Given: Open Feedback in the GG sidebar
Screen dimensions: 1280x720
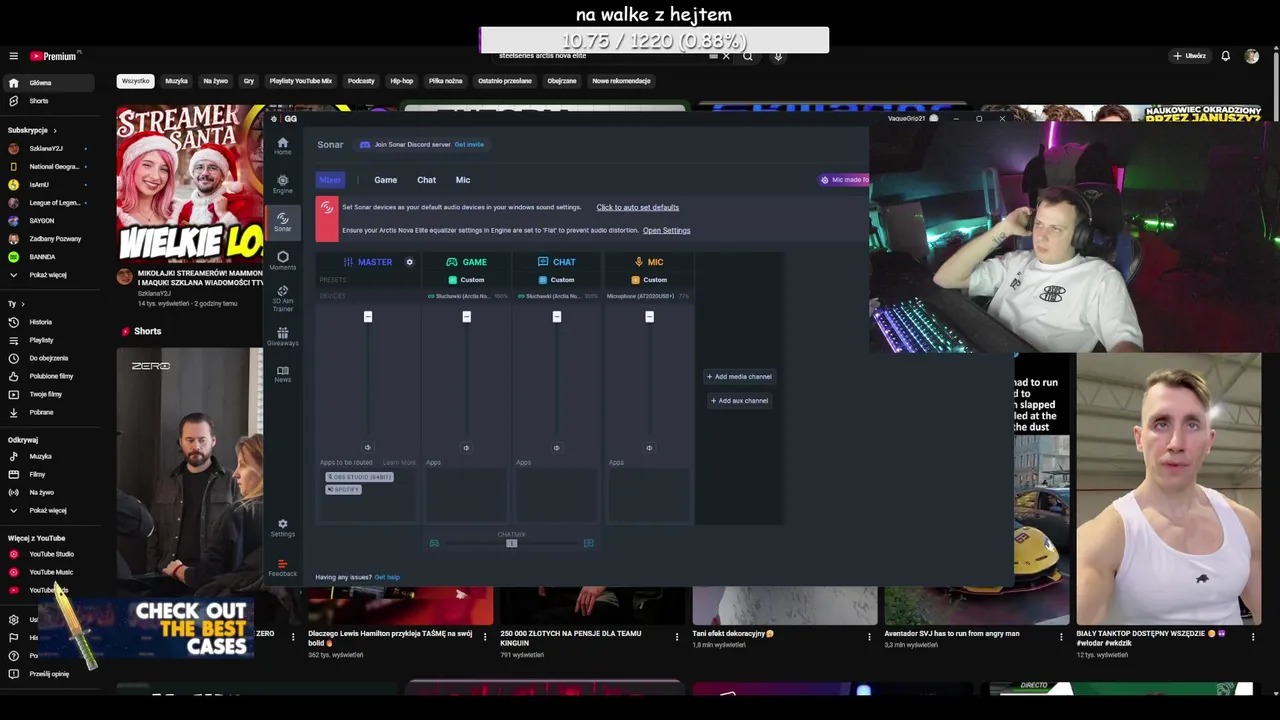Looking at the screenshot, I should (283, 567).
